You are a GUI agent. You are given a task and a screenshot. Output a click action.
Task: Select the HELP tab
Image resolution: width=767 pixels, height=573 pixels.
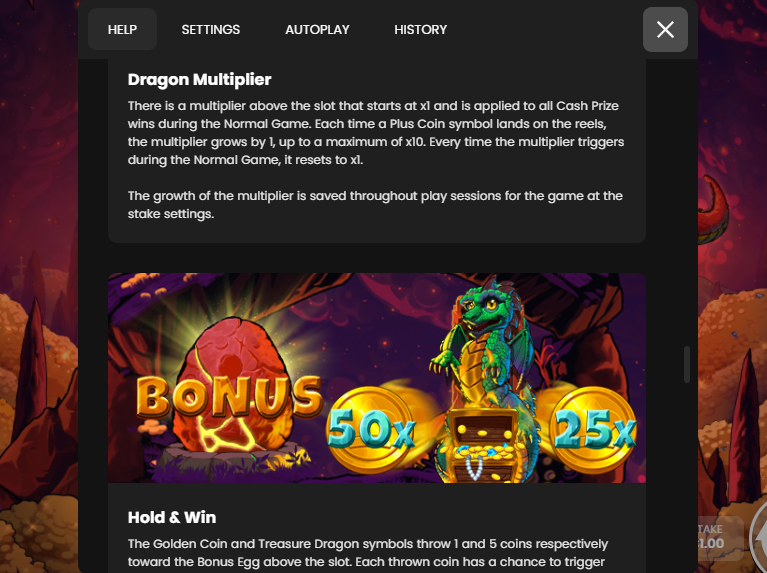tap(122, 29)
